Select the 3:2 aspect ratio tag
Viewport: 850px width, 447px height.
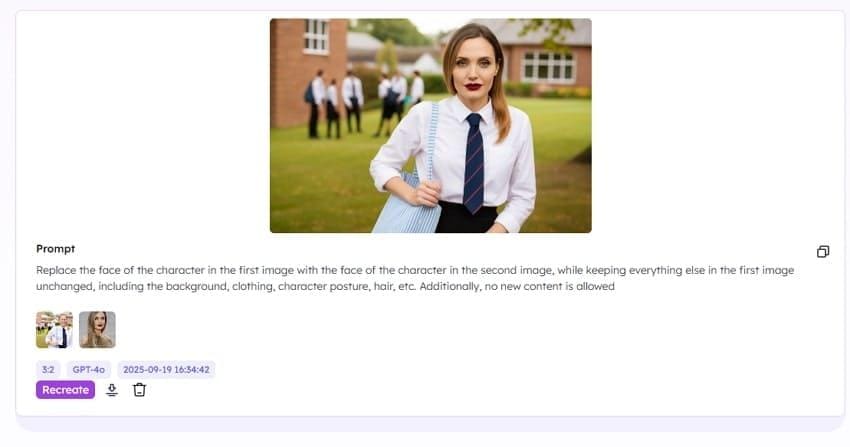48,370
